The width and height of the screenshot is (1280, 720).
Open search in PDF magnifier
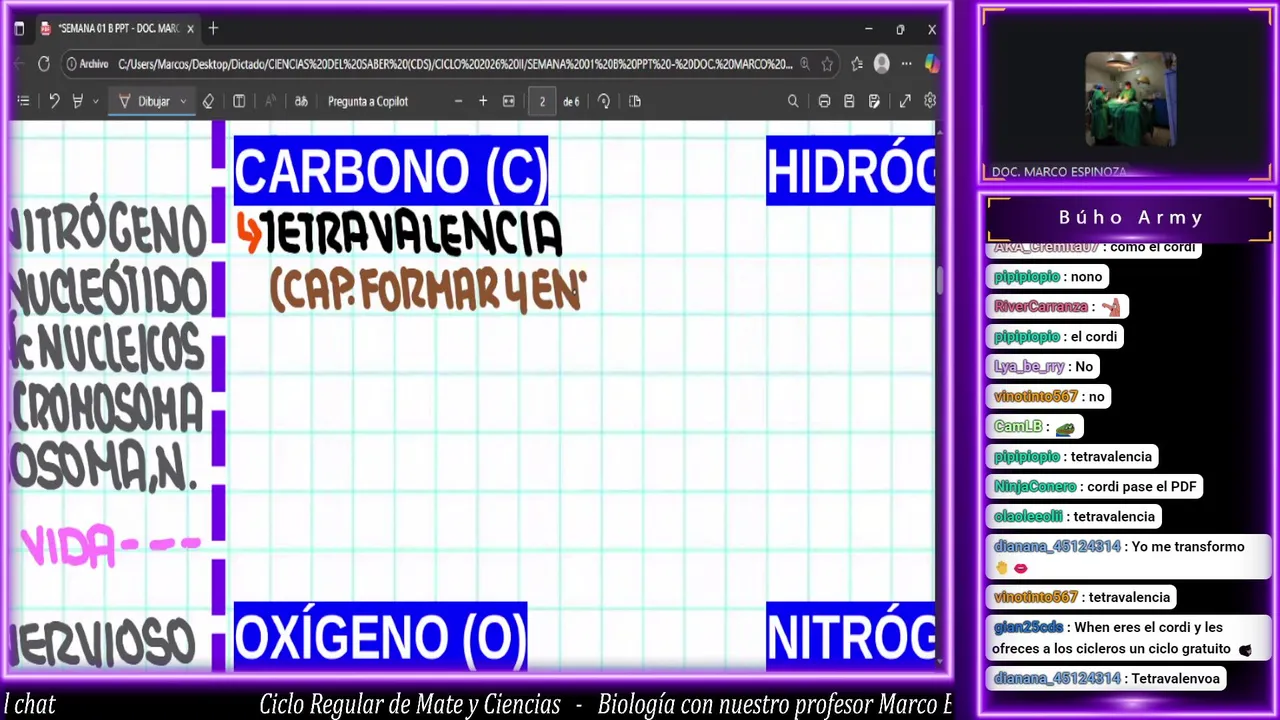[793, 101]
